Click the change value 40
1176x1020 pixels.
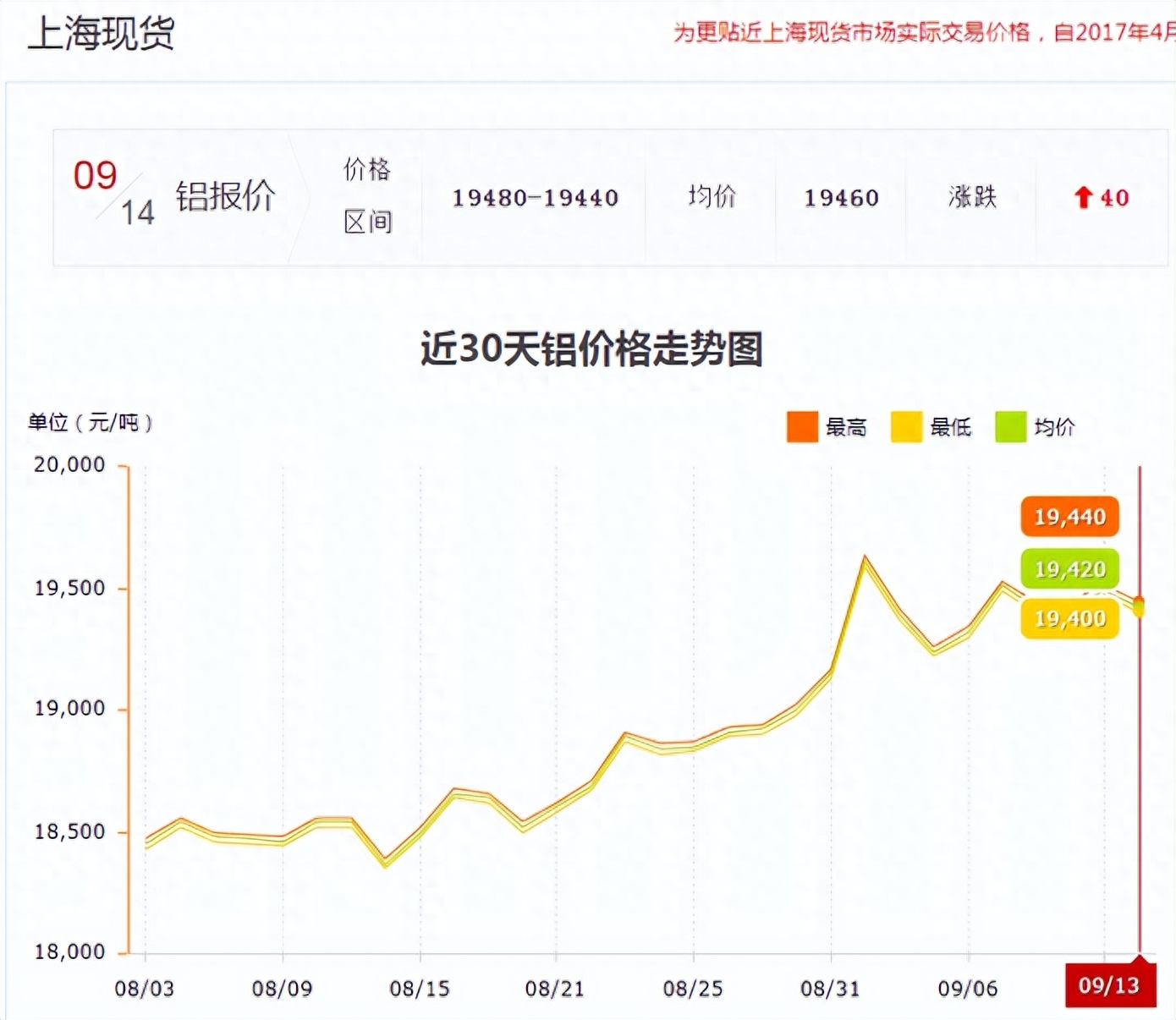pyautogui.click(x=1115, y=198)
